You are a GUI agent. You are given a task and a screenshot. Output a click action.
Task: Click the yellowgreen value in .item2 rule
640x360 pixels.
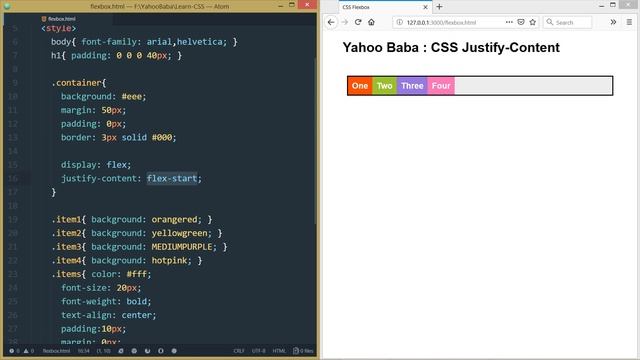click(x=179, y=233)
